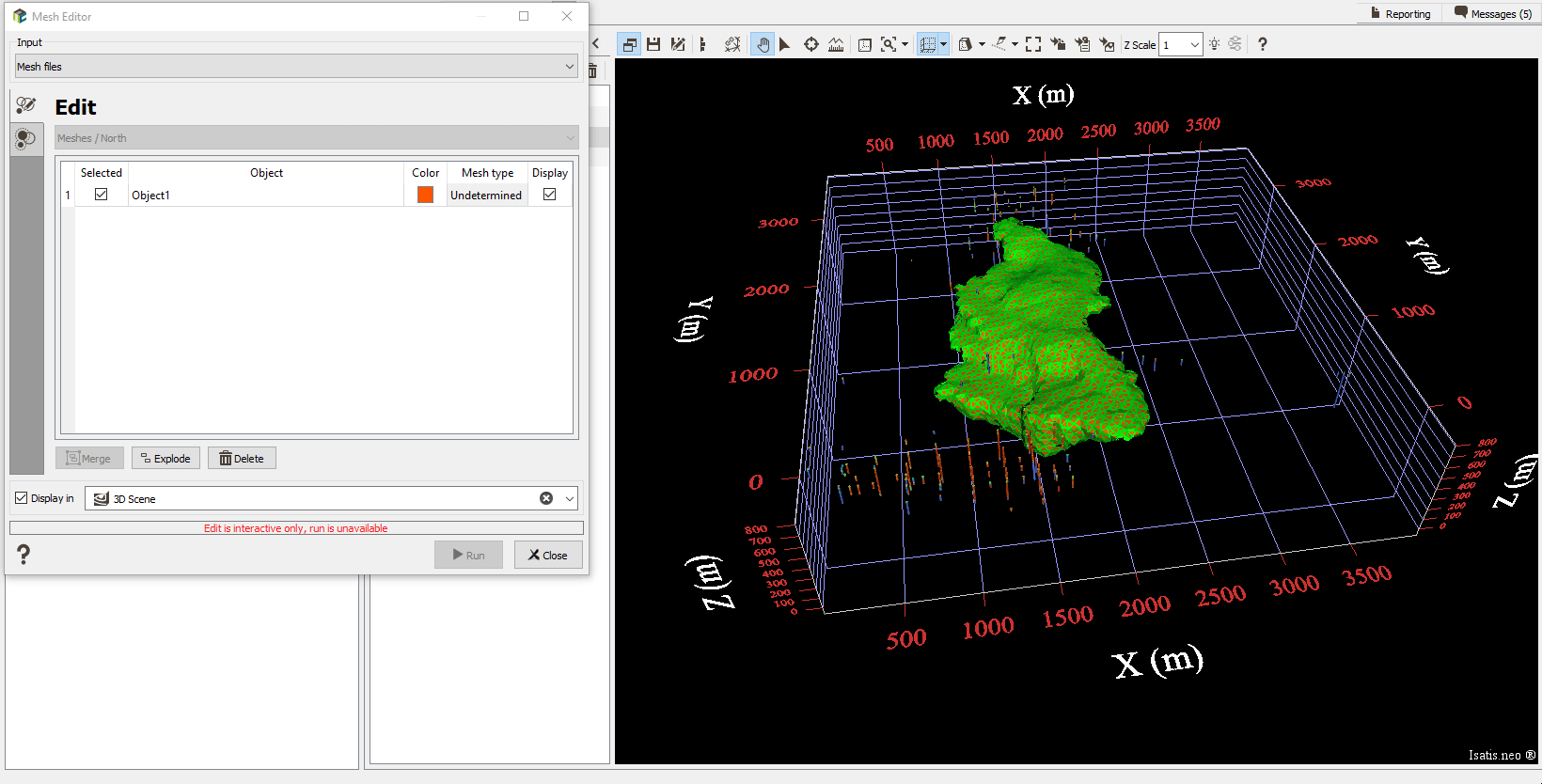Open the orange color swatch for Object1
Image resolution: width=1542 pixels, height=784 pixels.
425,195
